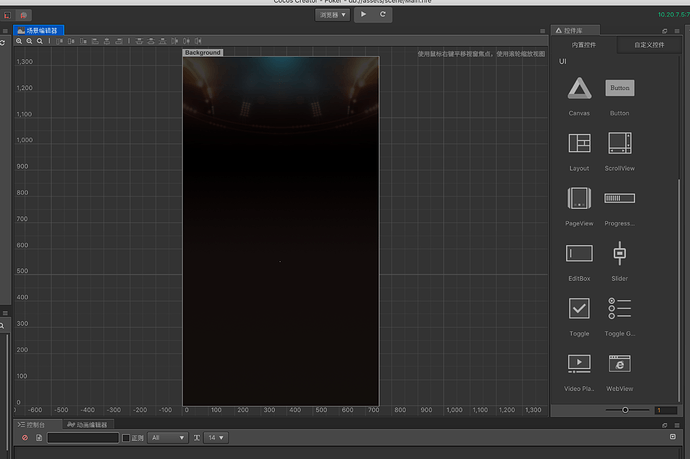
Task: Open the widget library panel menu
Action: point(677,31)
